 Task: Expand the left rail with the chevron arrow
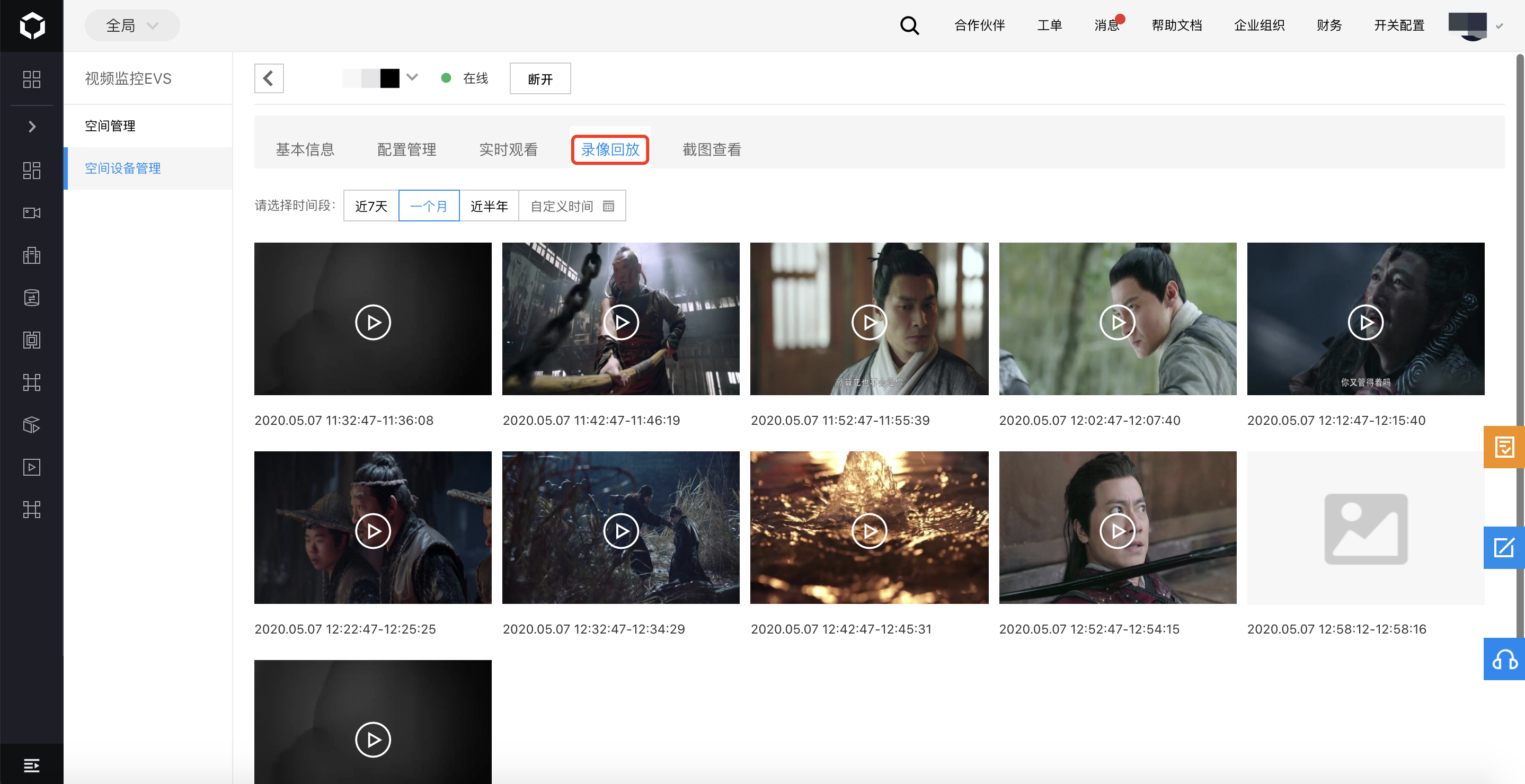(32, 127)
